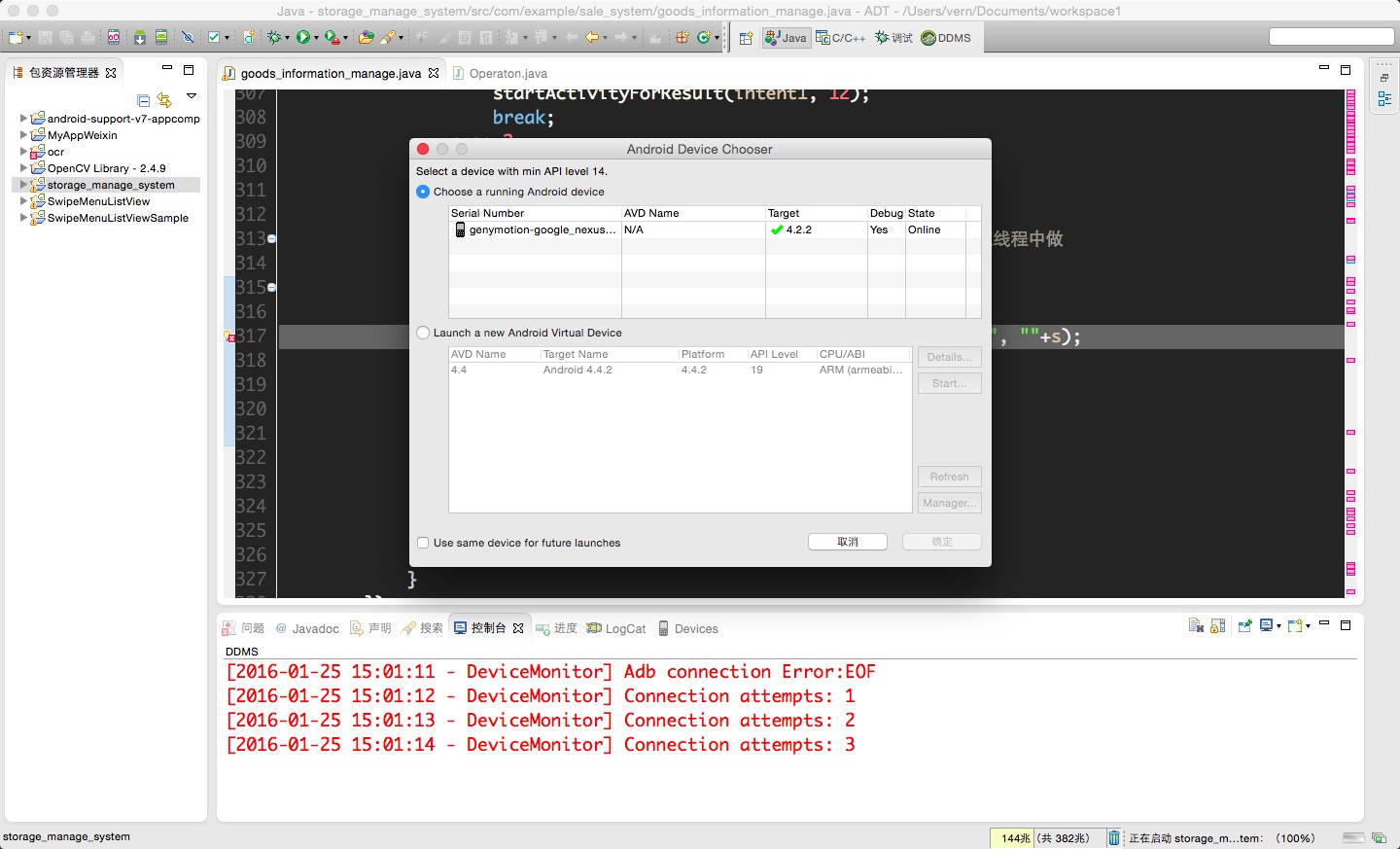Switch to the DDMS perspective
This screenshot has width=1400, height=849.
tap(946, 38)
